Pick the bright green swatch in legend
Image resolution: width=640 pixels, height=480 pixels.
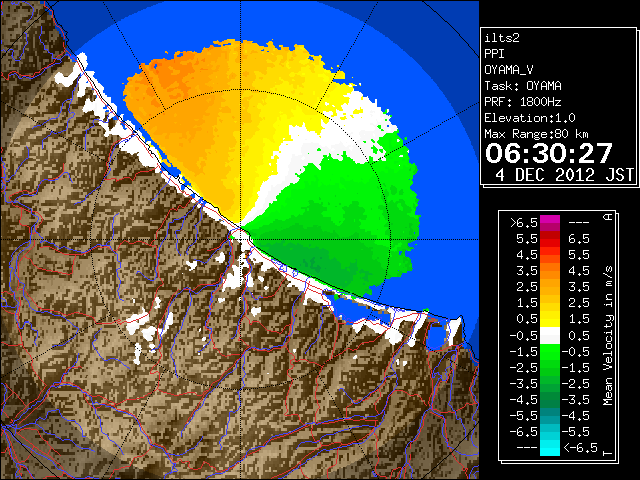(550, 351)
